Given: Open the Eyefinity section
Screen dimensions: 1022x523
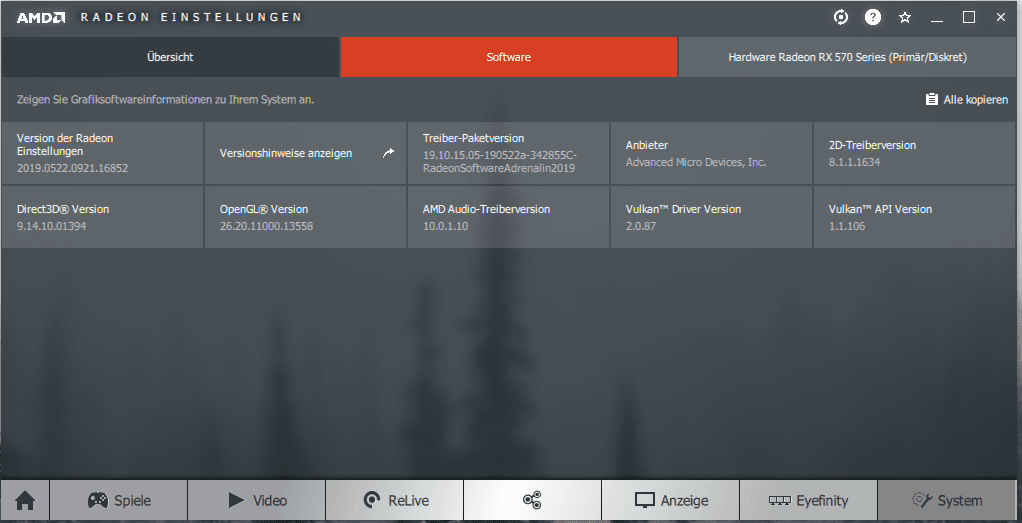Looking at the screenshot, I should tap(809, 501).
